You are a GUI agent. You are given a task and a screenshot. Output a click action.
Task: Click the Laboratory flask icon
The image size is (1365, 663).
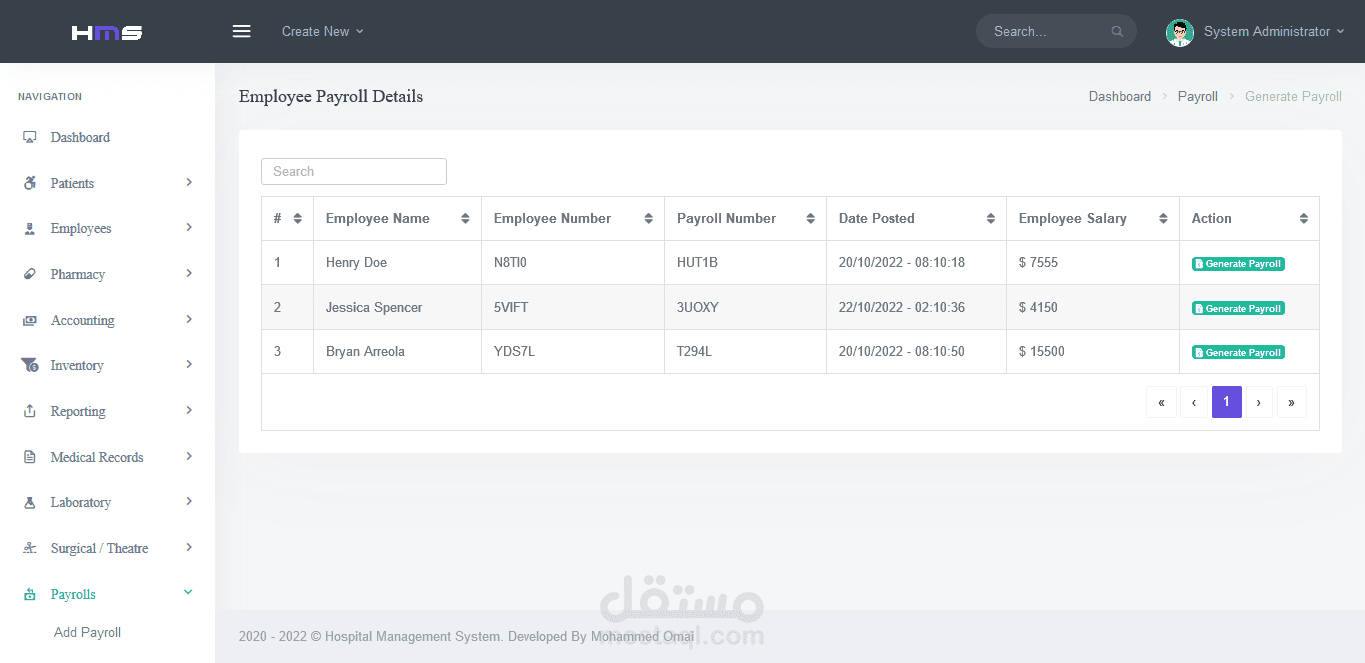pyautogui.click(x=30, y=502)
